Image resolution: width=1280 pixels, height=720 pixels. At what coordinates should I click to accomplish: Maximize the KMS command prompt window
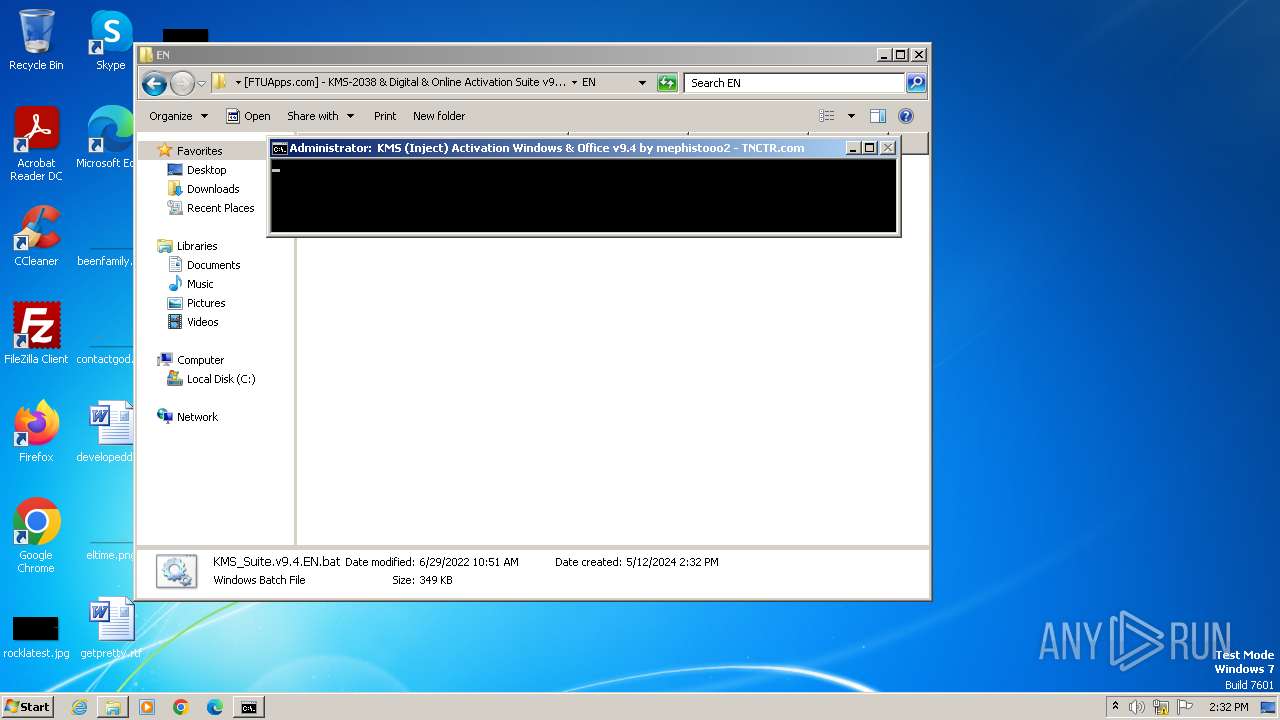coord(870,148)
